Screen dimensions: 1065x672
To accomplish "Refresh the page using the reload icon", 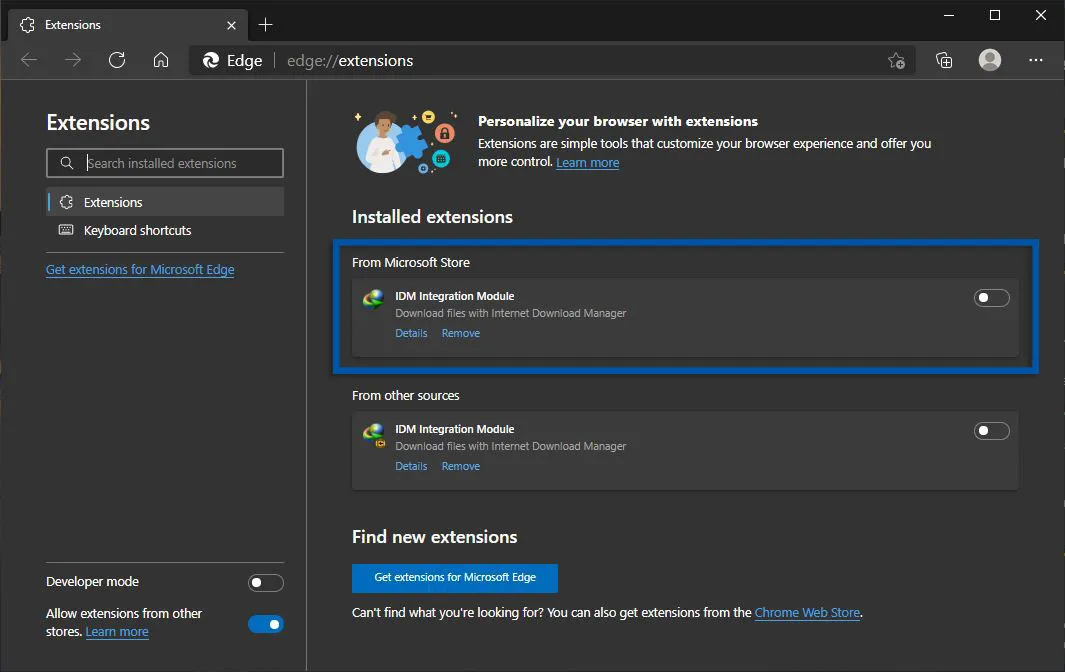I will [117, 60].
